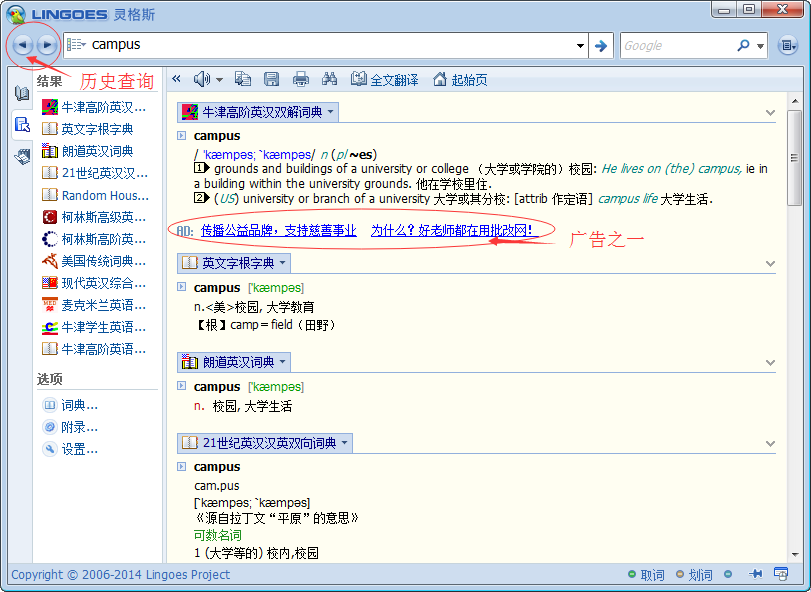Select the results index tab icon in sidebar
This screenshot has height=592, width=811.
coord(22,125)
